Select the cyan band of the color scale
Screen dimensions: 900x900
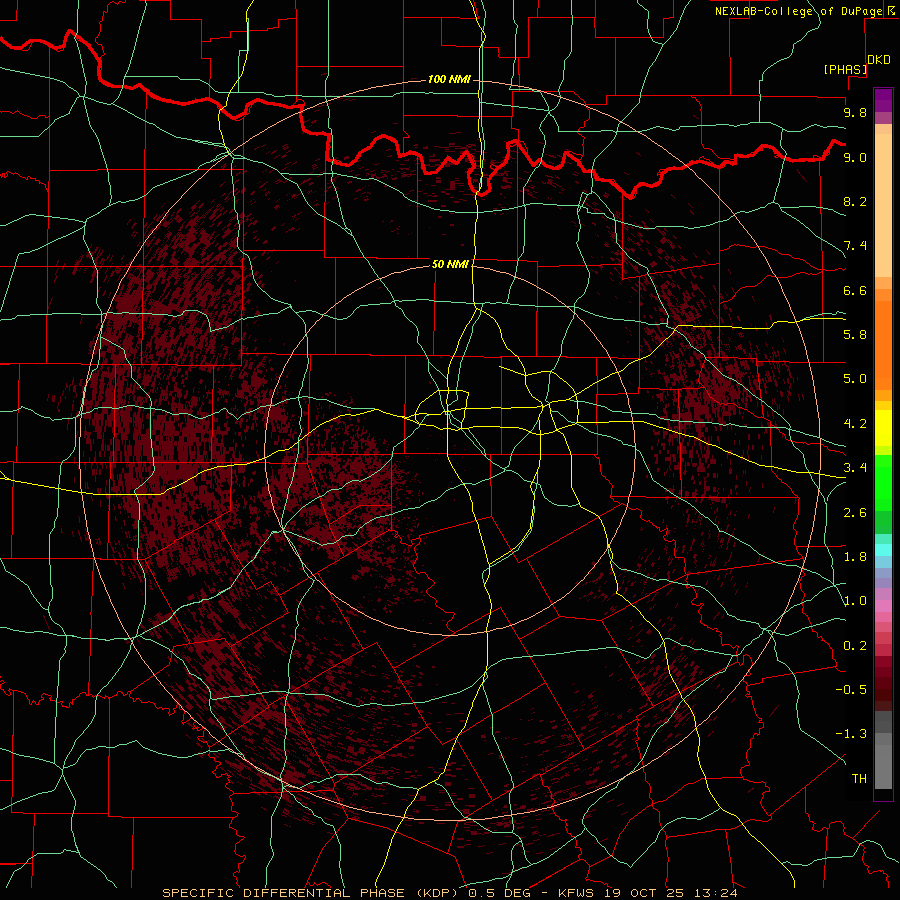pos(883,550)
